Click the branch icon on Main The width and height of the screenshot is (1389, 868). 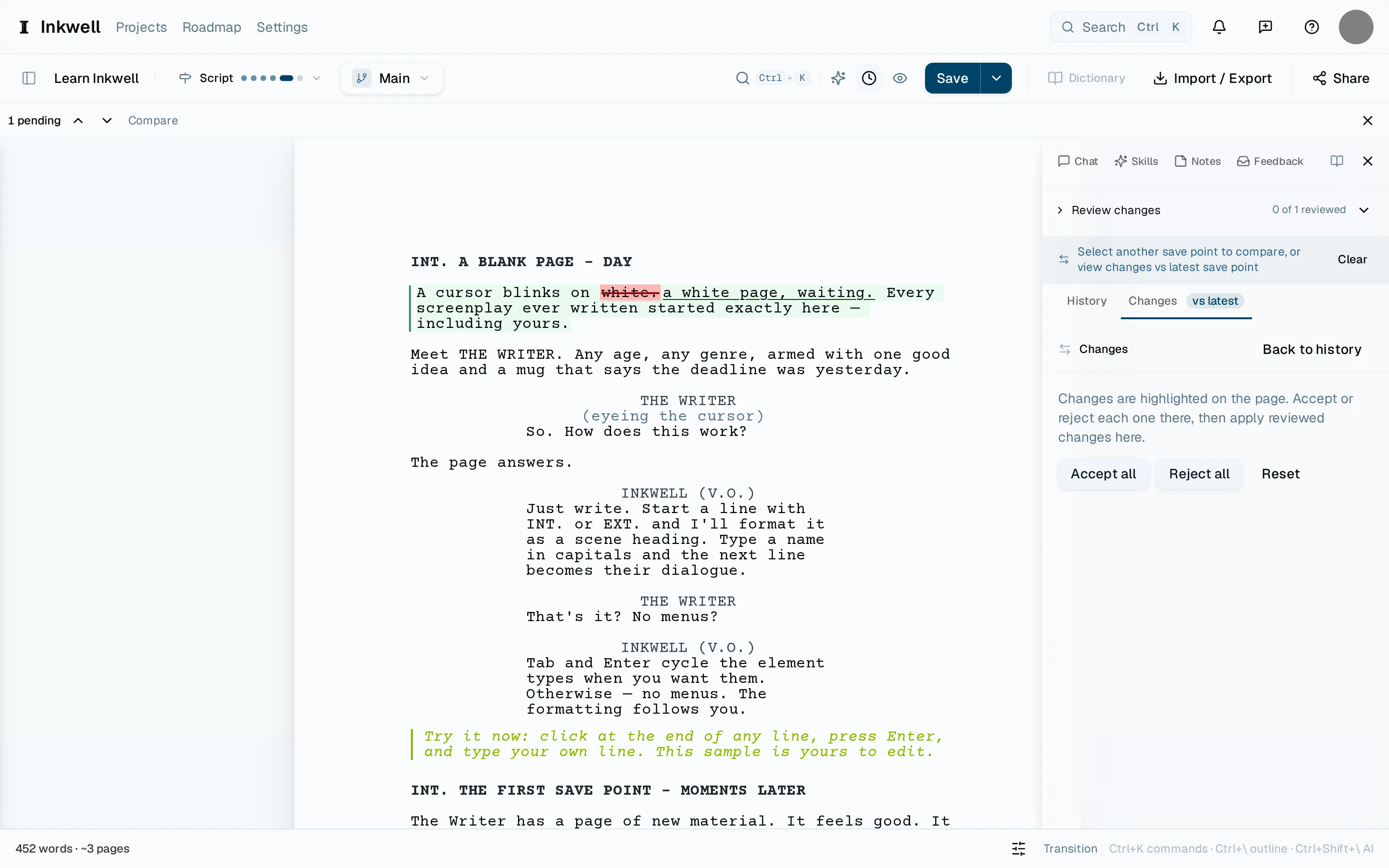click(362, 78)
